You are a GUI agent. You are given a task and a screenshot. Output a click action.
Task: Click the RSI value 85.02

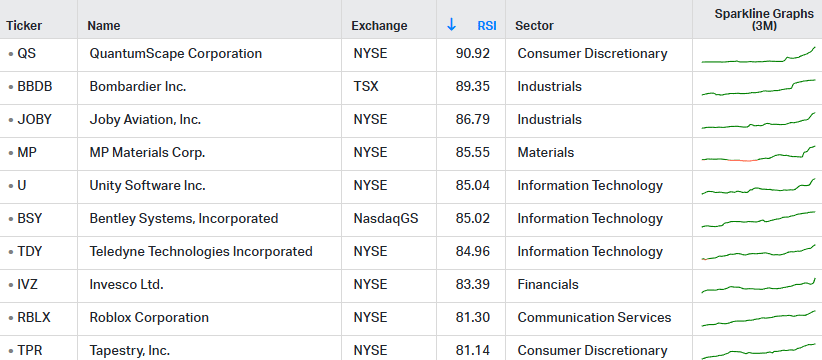(x=472, y=219)
